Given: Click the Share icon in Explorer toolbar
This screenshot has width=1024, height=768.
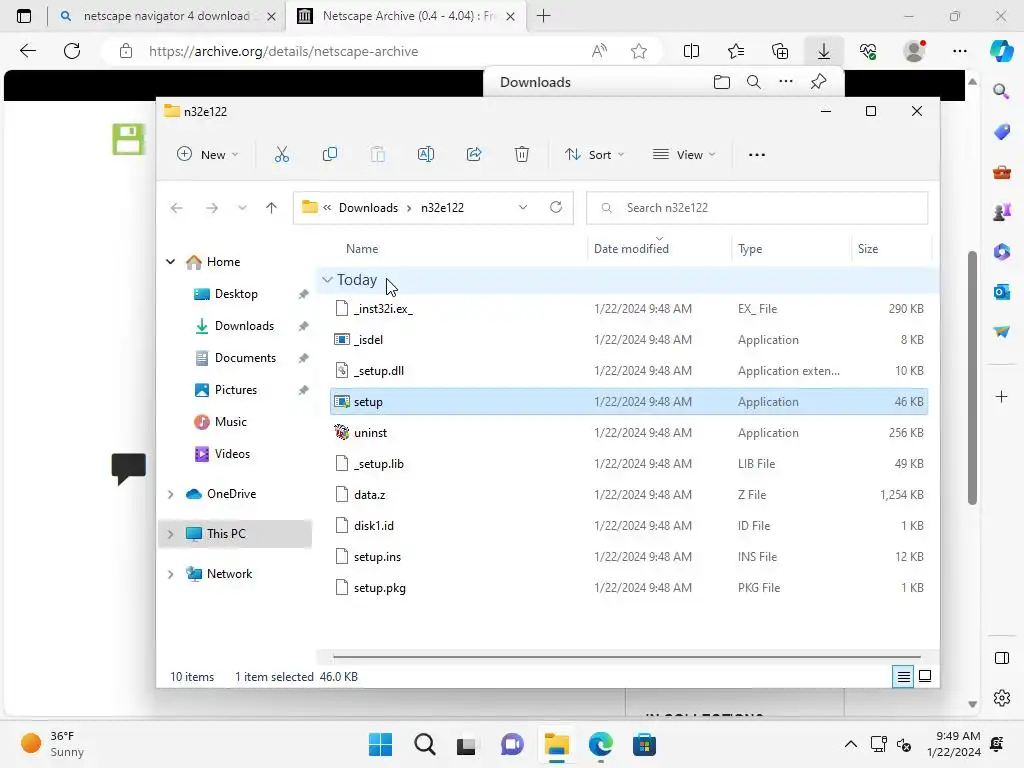Looking at the screenshot, I should (x=474, y=155).
